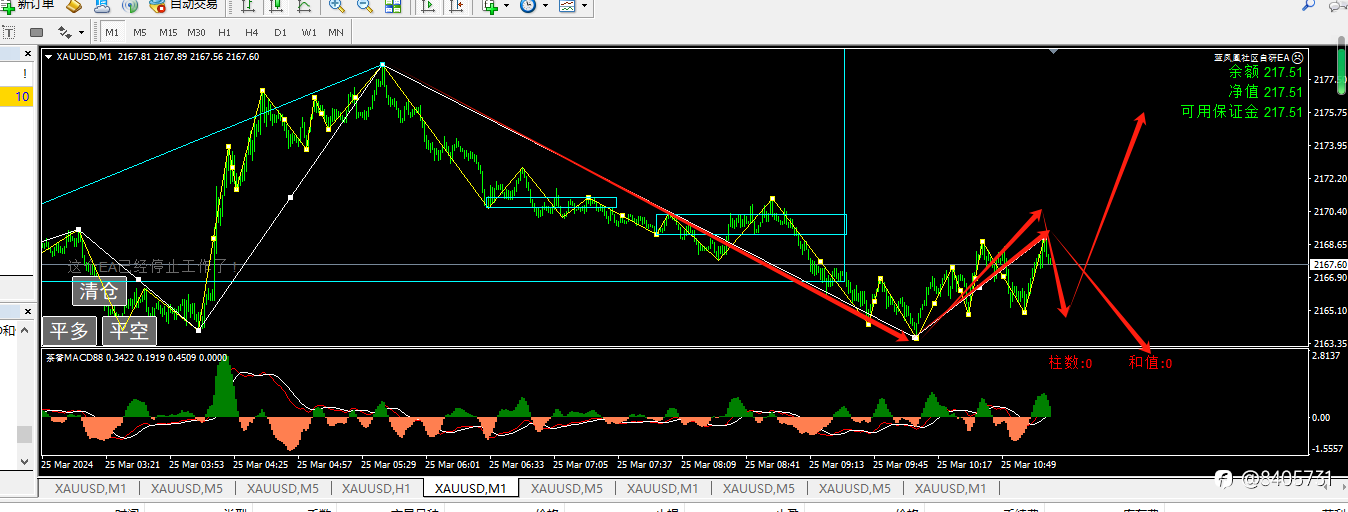This screenshot has height=512, width=1348.
Task: Click the EA smiley face icon on chart
Action: click(x=1297, y=57)
